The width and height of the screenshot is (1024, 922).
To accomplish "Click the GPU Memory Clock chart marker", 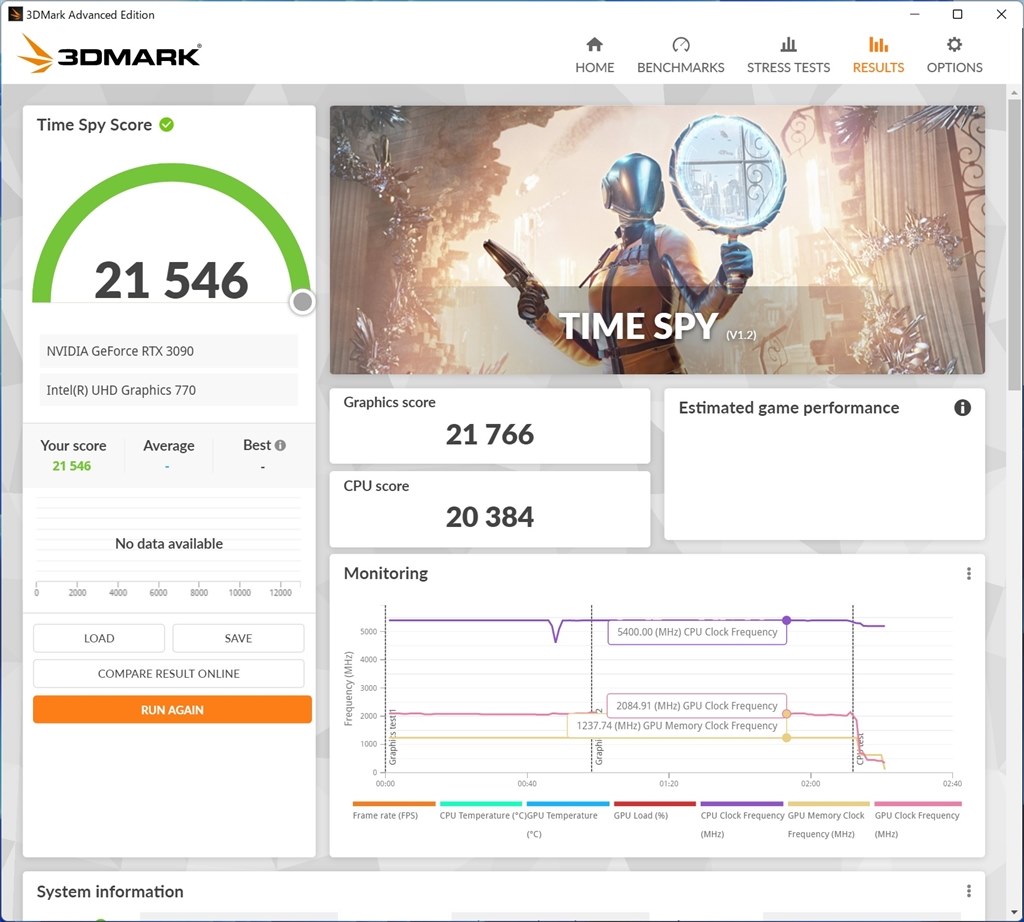I will (786, 738).
